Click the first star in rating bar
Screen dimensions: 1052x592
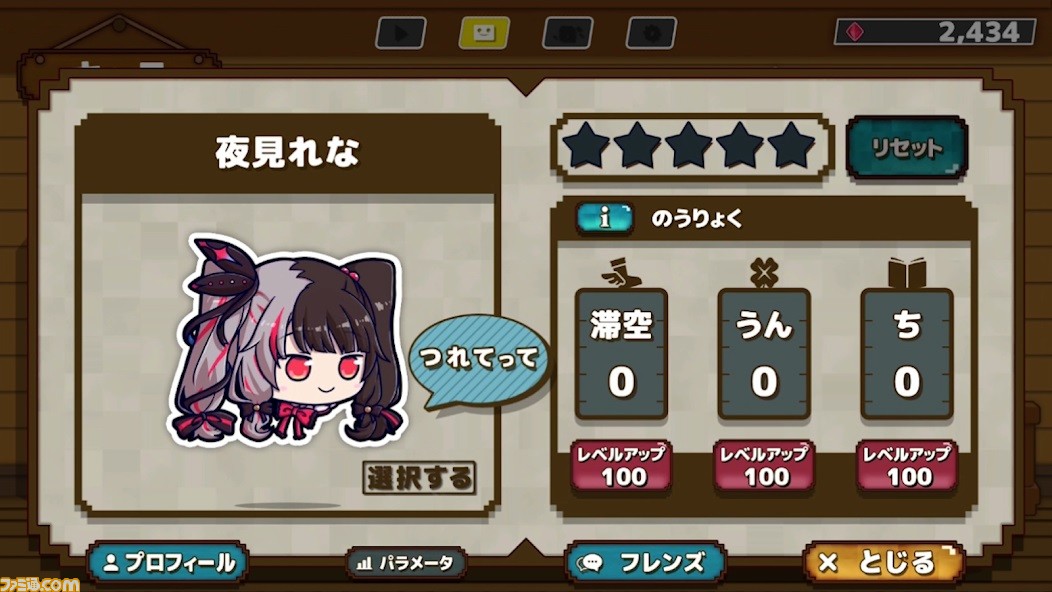click(586, 146)
